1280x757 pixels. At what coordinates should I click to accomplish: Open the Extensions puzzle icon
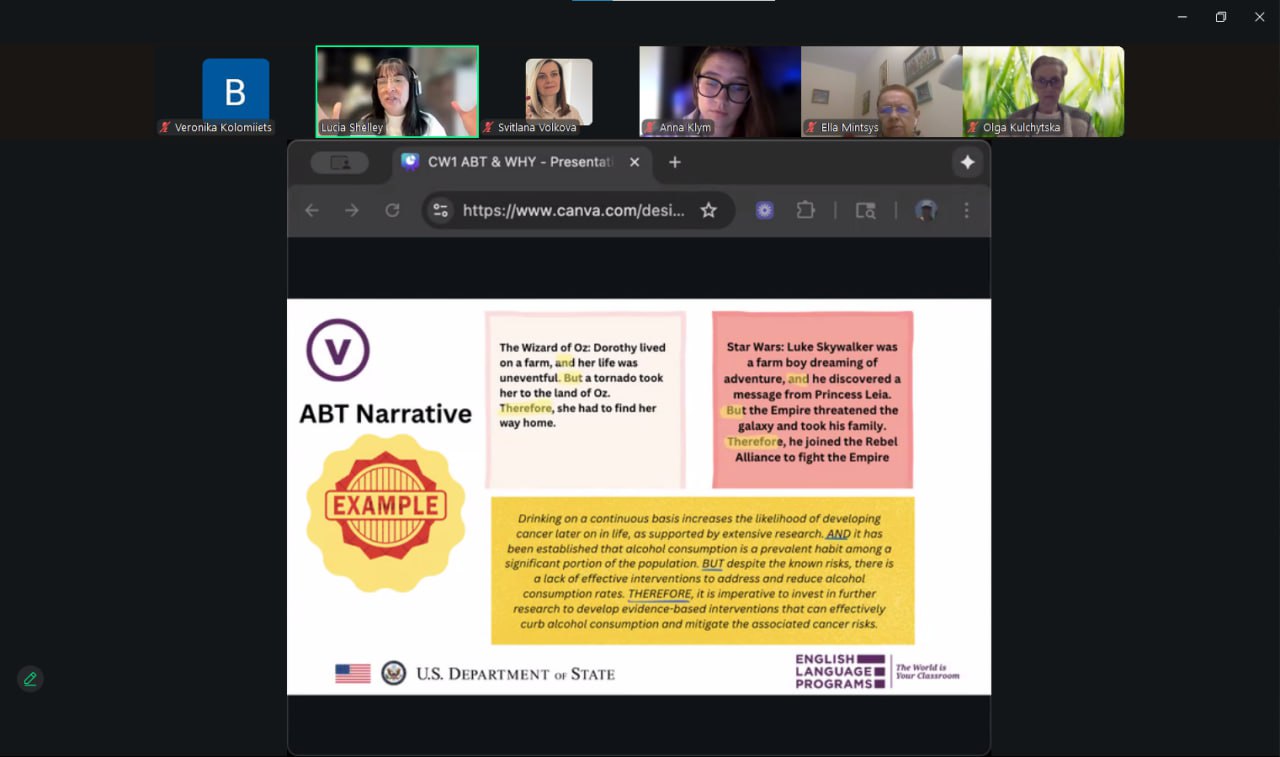[x=805, y=210]
